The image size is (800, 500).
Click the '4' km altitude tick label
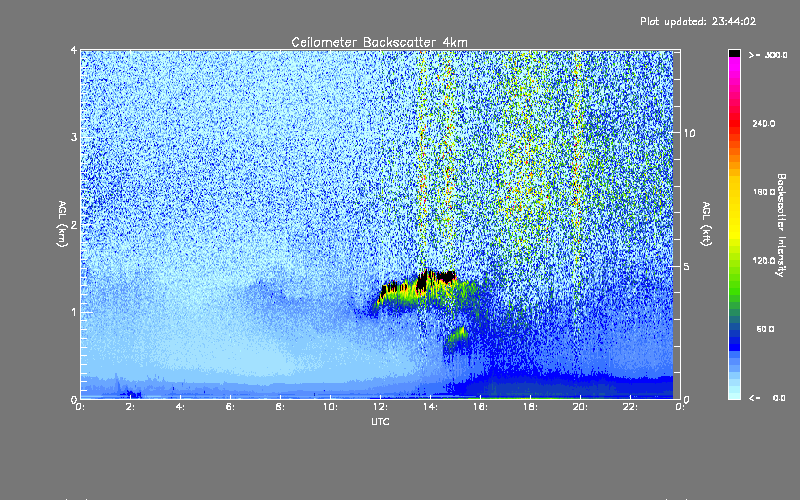(x=74, y=51)
